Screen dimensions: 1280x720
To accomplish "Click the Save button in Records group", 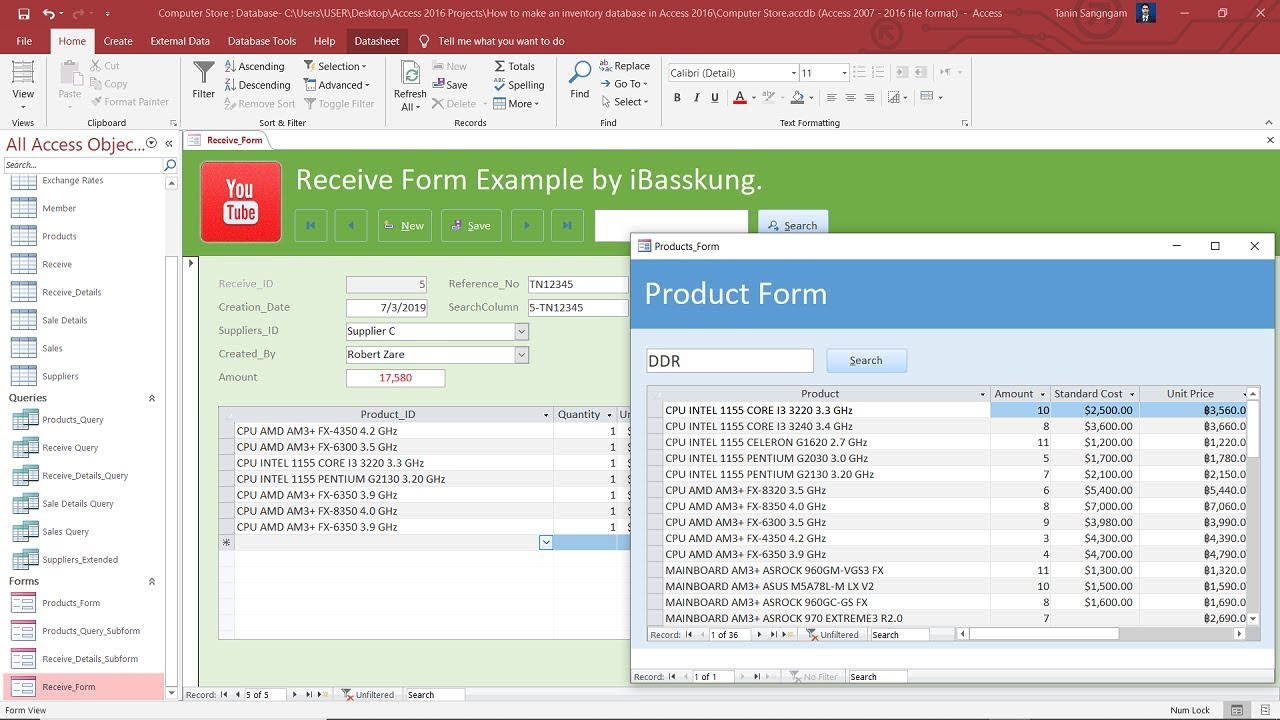I will click(x=450, y=85).
